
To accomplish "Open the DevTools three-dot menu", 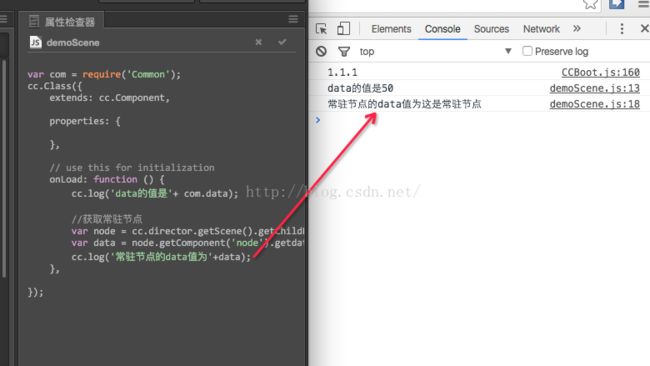I will tap(621, 29).
